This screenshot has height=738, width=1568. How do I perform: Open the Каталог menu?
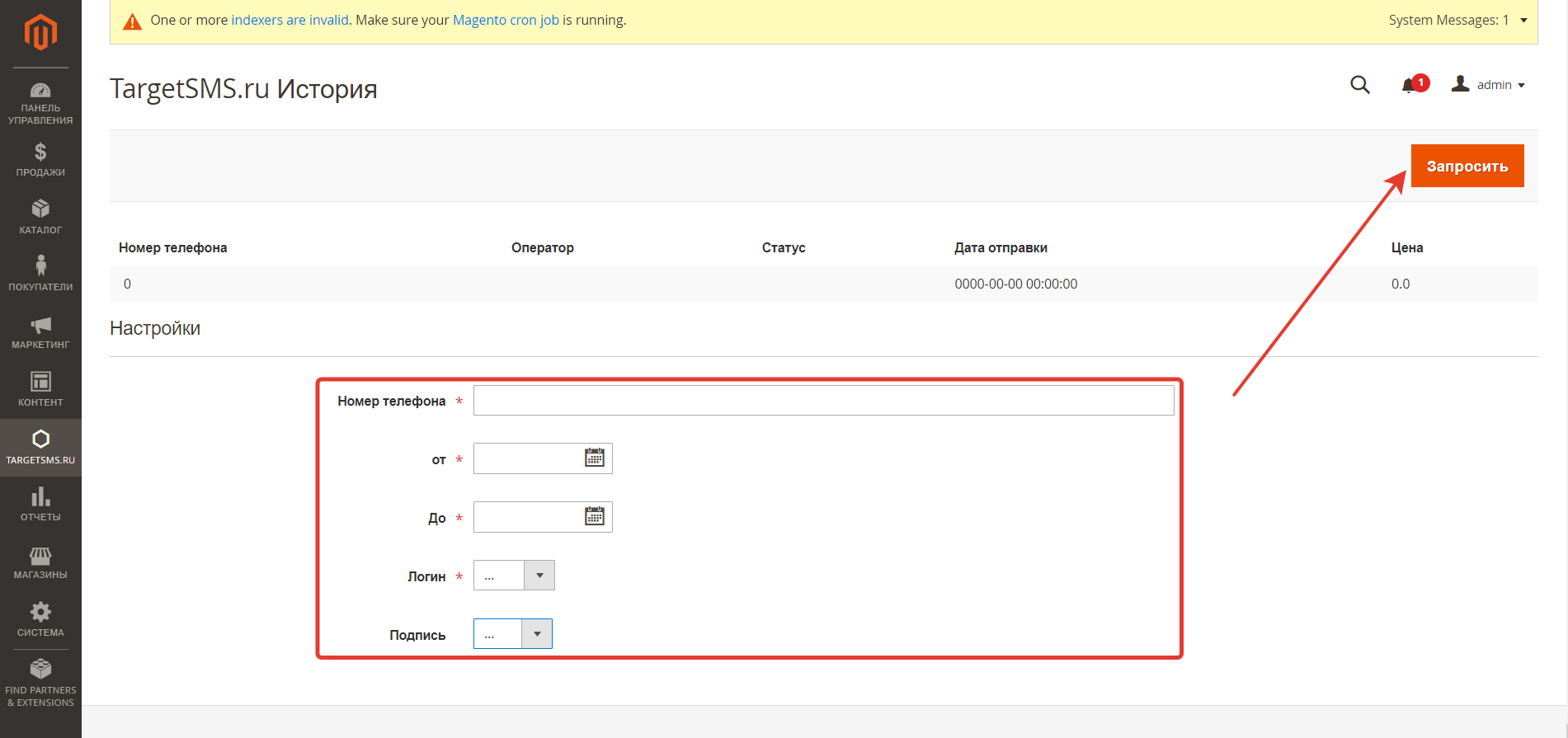click(40, 218)
